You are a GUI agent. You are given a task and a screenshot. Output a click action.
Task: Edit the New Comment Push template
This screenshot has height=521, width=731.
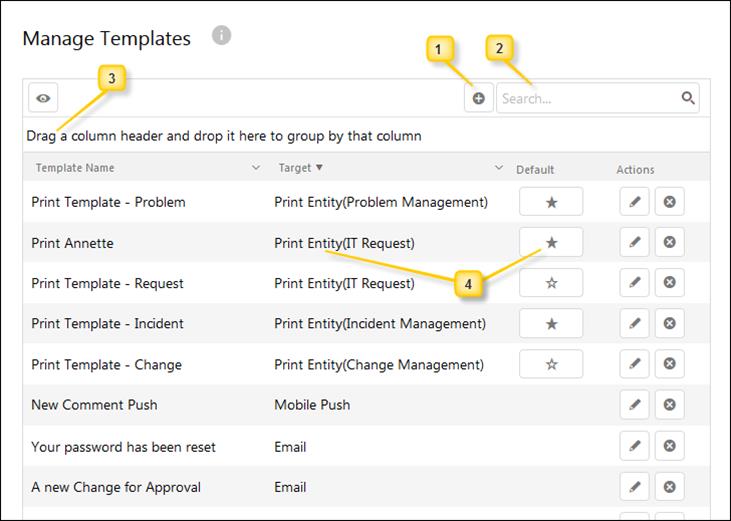click(634, 405)
